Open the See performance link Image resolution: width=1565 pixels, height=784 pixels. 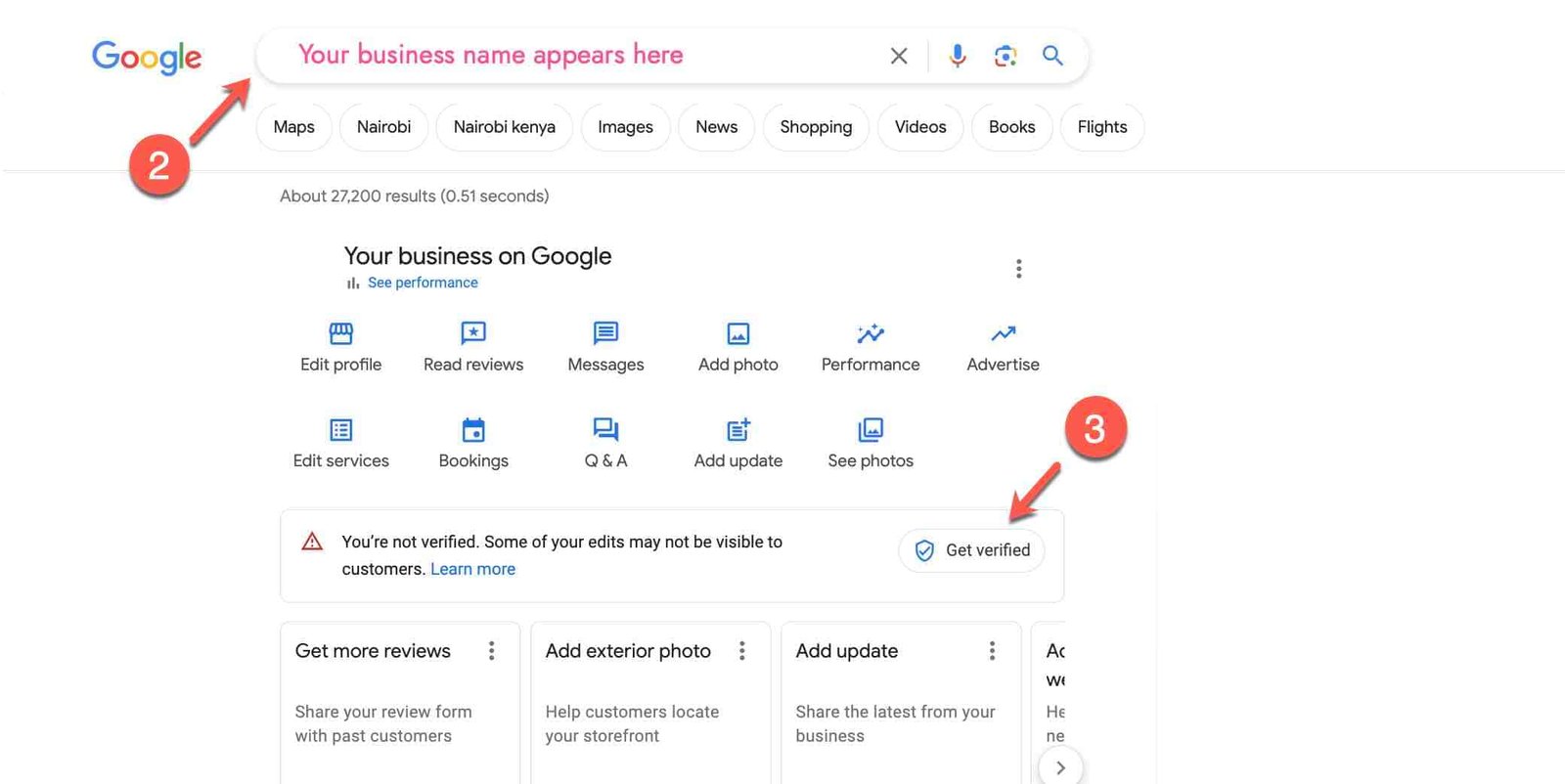[423, 283]
